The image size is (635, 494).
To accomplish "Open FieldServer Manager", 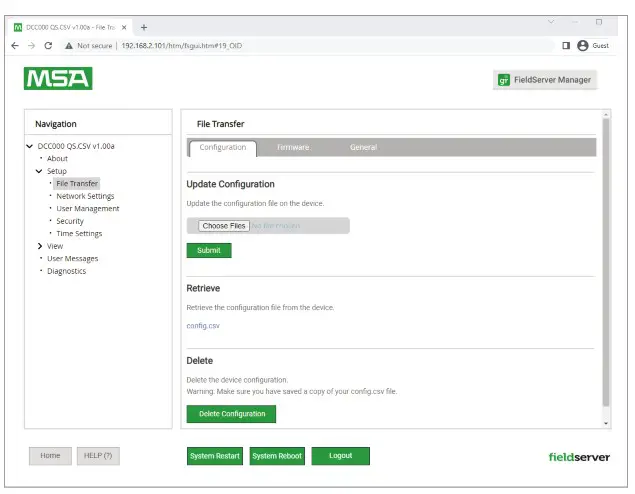I will tap(545, 80).
